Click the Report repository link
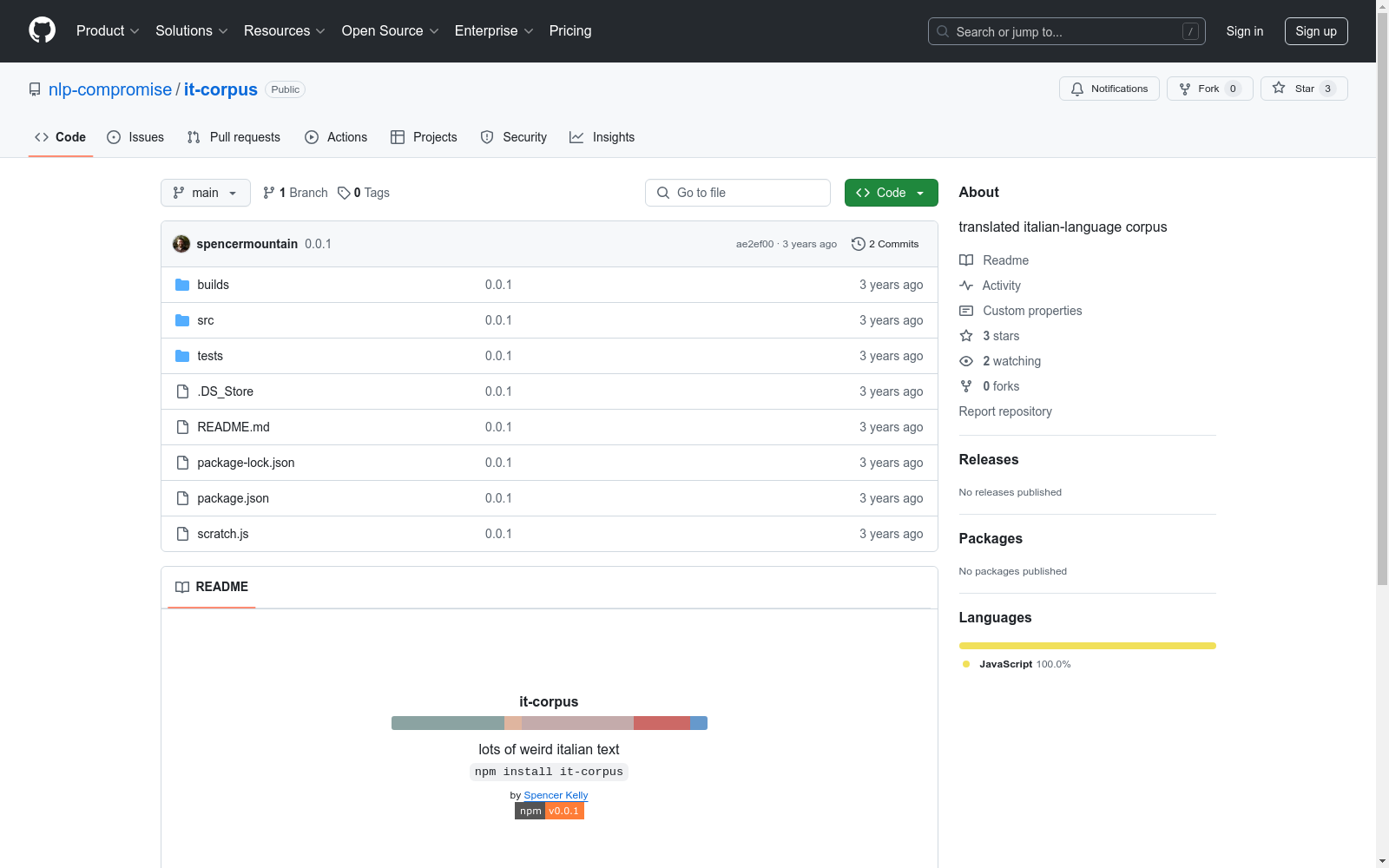This screenshot has height=868, width=1389. [x=1005, y=411]
